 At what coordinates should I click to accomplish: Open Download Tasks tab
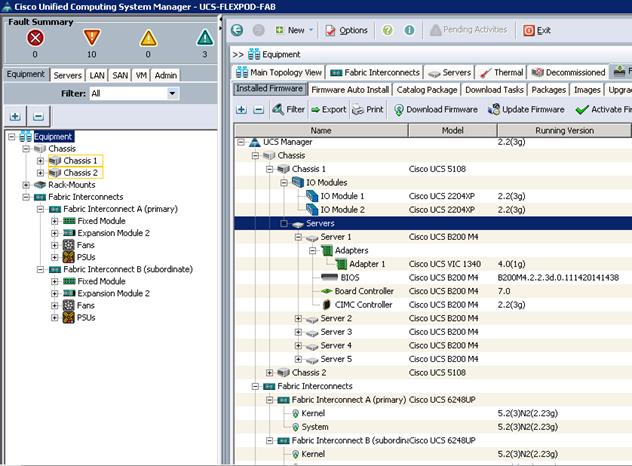tap(495, 90)
